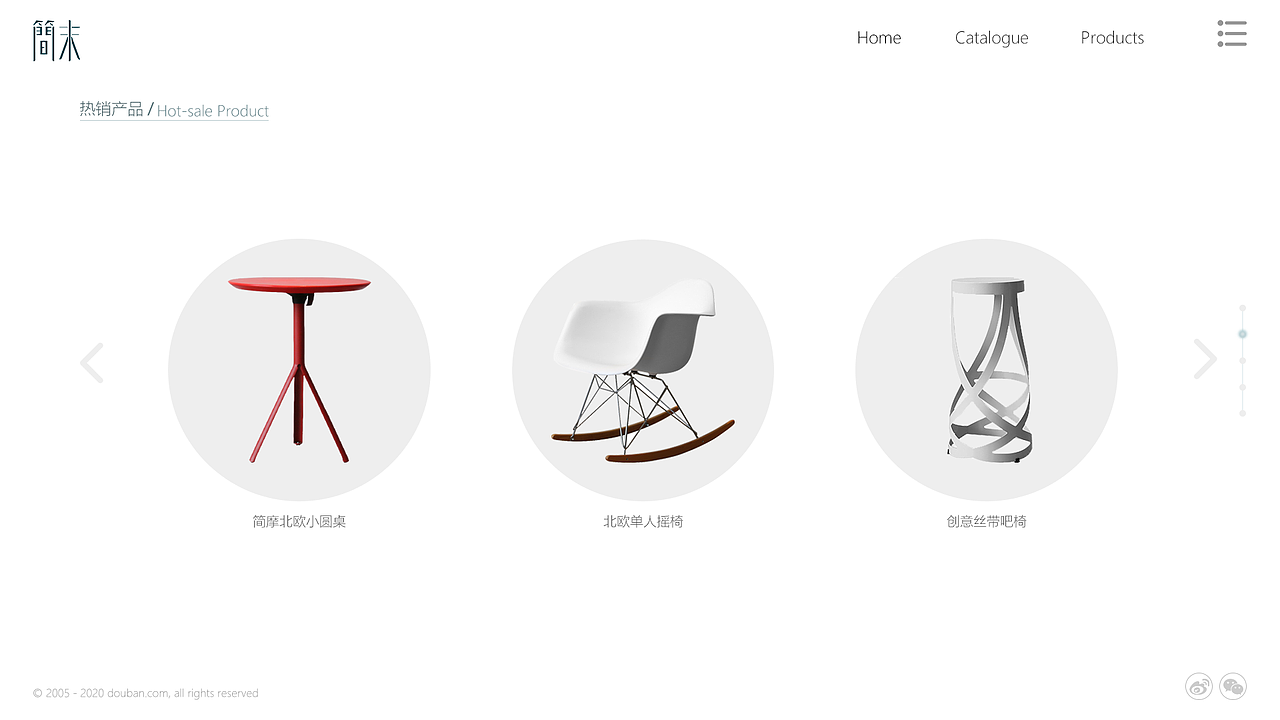This screenshot has height=720, width=1280.
Task: Open the ribbon bar stool product image
Action: [986, 370]
